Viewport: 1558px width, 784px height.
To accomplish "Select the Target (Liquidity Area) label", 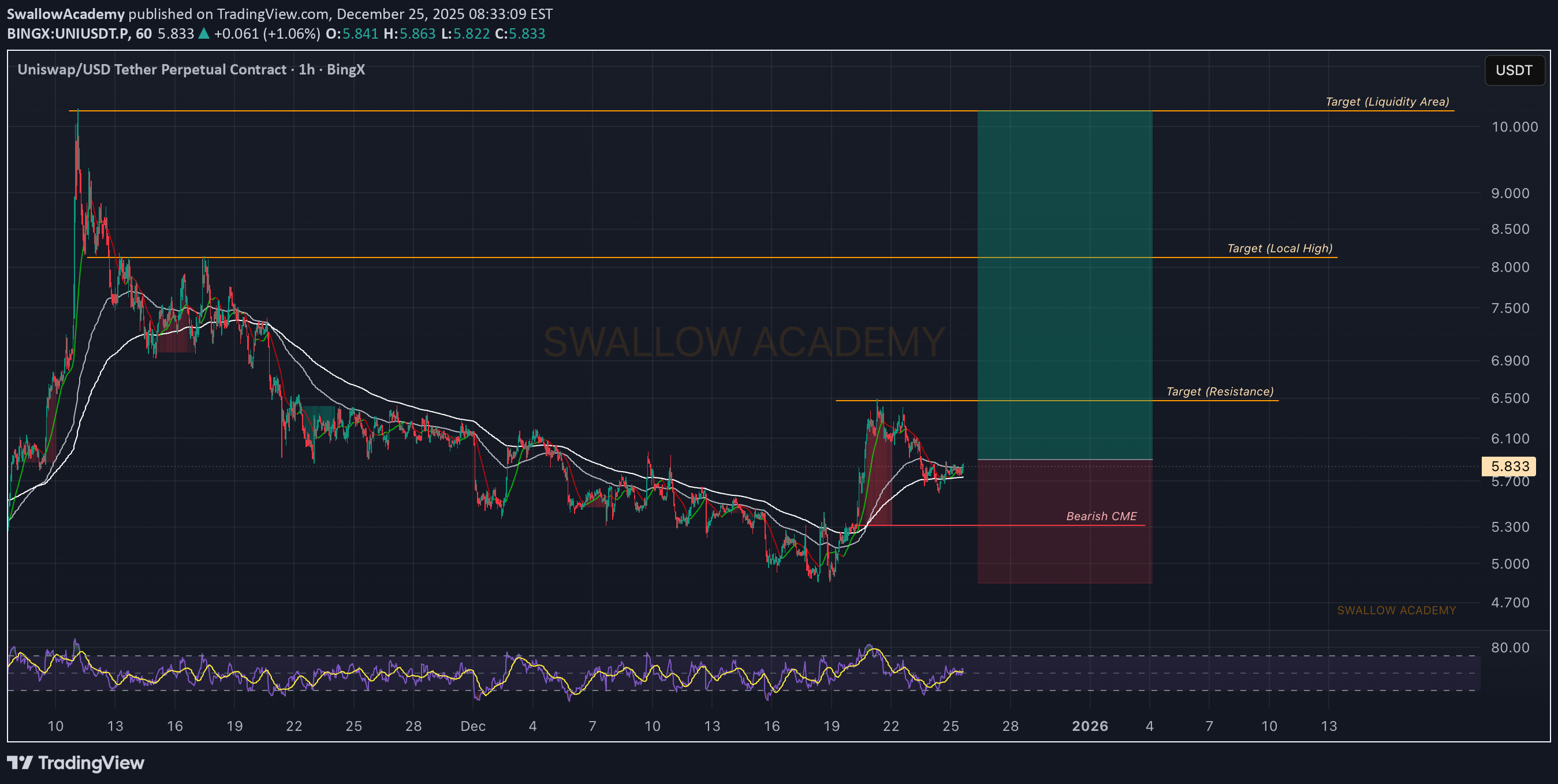I will [x=1387, y=102].
